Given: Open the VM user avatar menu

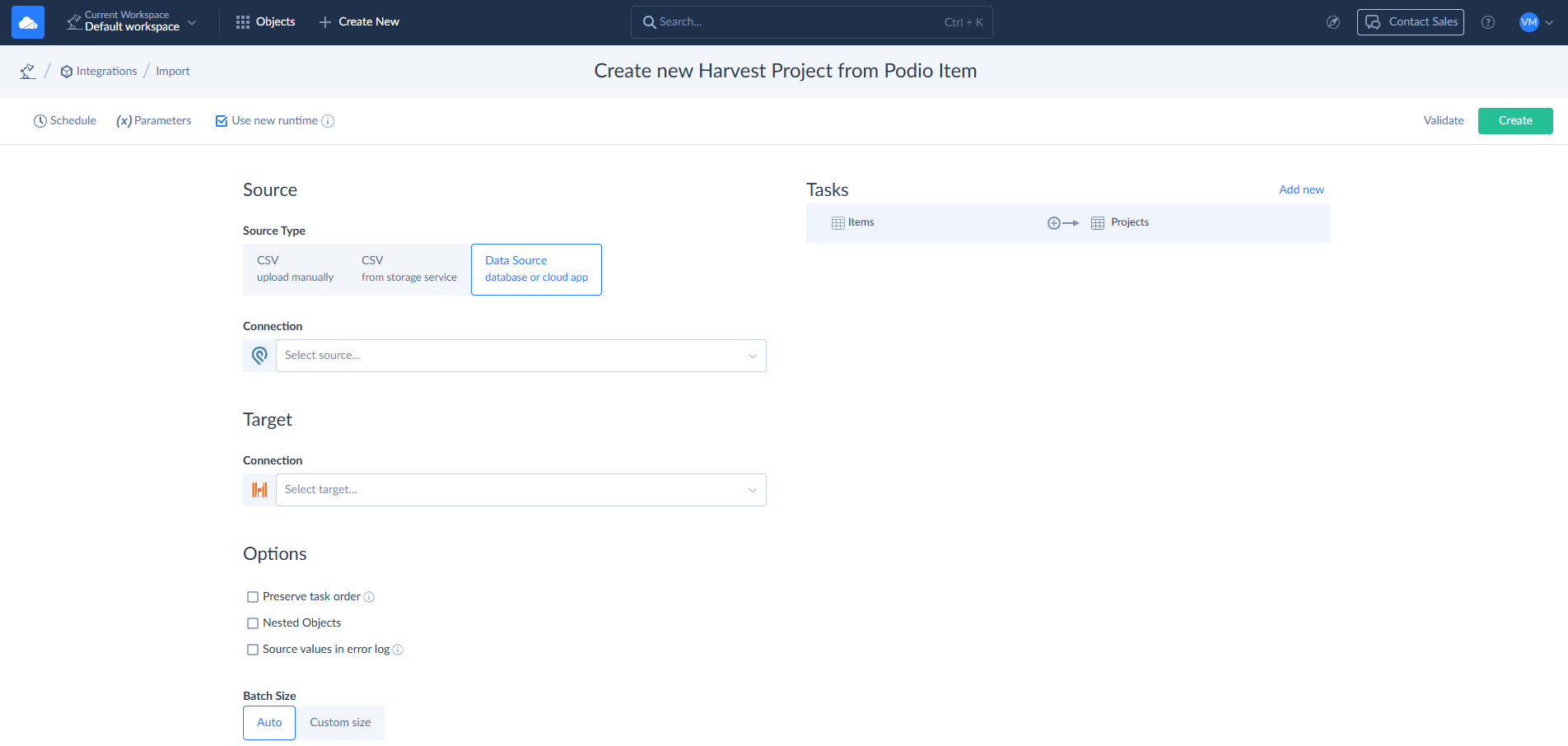Looking at the screenshot, I should click(1535, 22).
